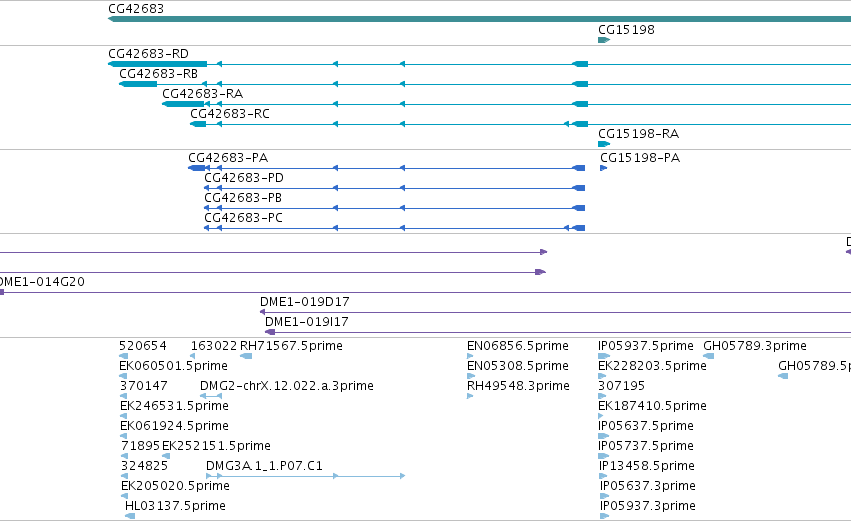Viewport: 851px width, 521px height.
Task: Click the CG42683-RD thick UTR exon block
Action: coord(158,64)
